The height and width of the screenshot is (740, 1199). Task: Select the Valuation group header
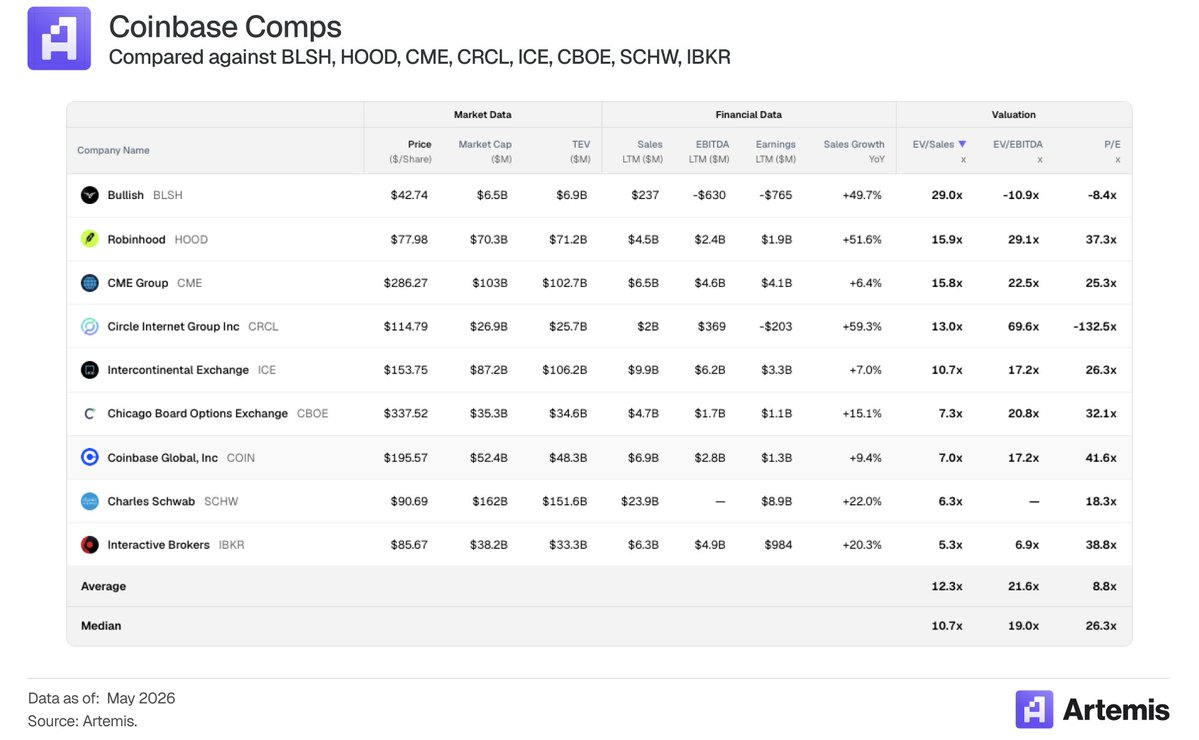pyautogui.click(x=1014, y=115)
